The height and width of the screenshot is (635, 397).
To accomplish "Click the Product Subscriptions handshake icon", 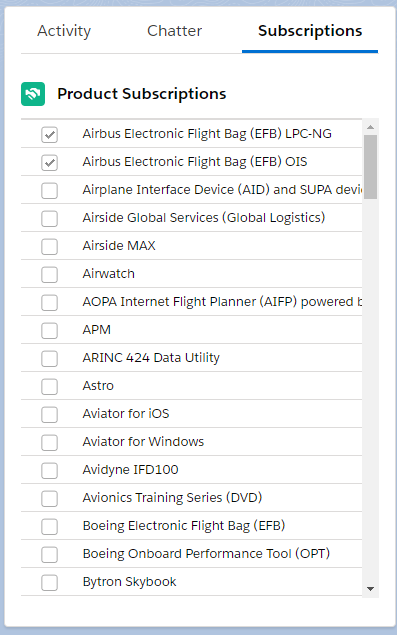I will 33,94.
